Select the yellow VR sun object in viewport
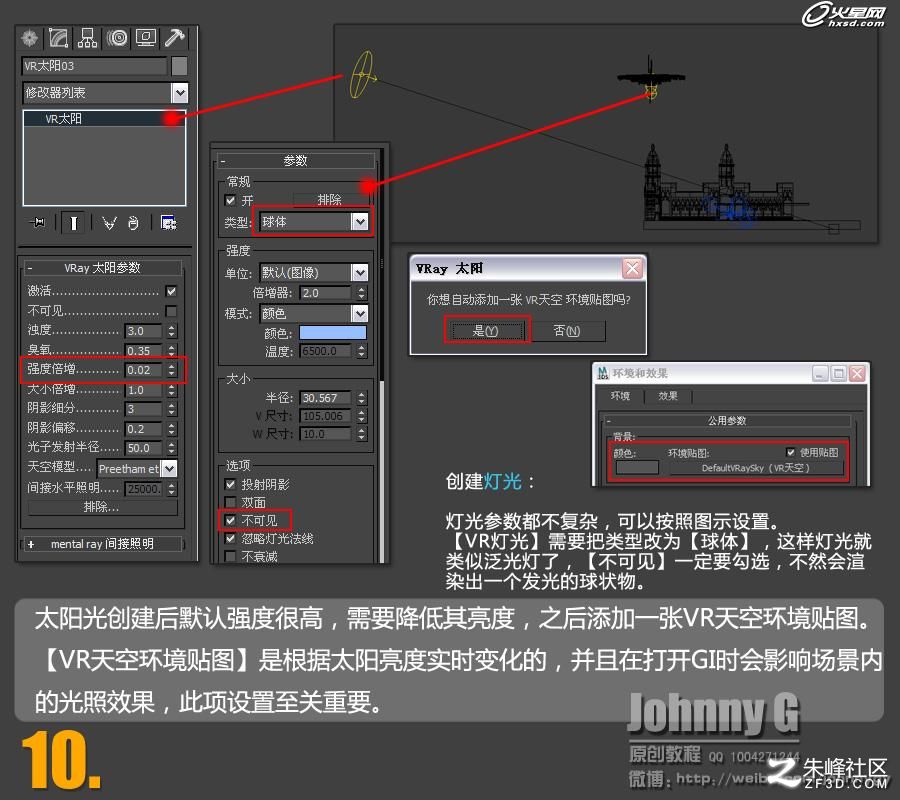900x800 pixels. [363, 75]
